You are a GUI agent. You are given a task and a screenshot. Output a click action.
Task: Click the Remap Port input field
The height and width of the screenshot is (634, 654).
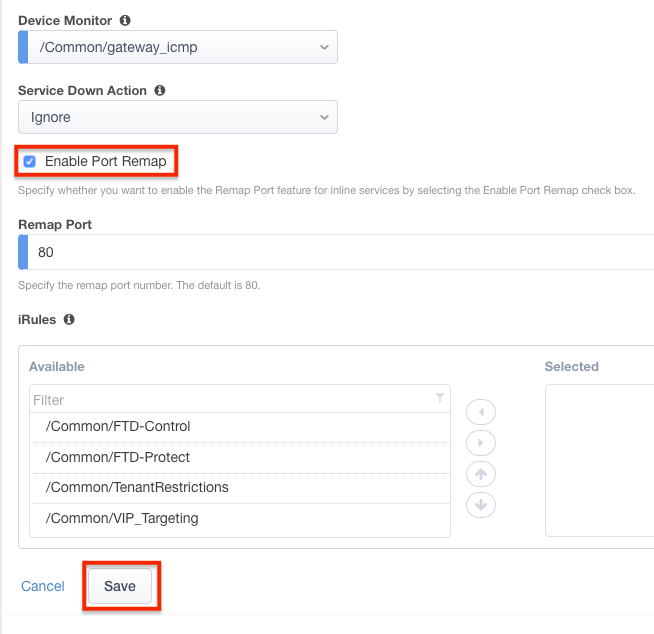click(340, 253)
